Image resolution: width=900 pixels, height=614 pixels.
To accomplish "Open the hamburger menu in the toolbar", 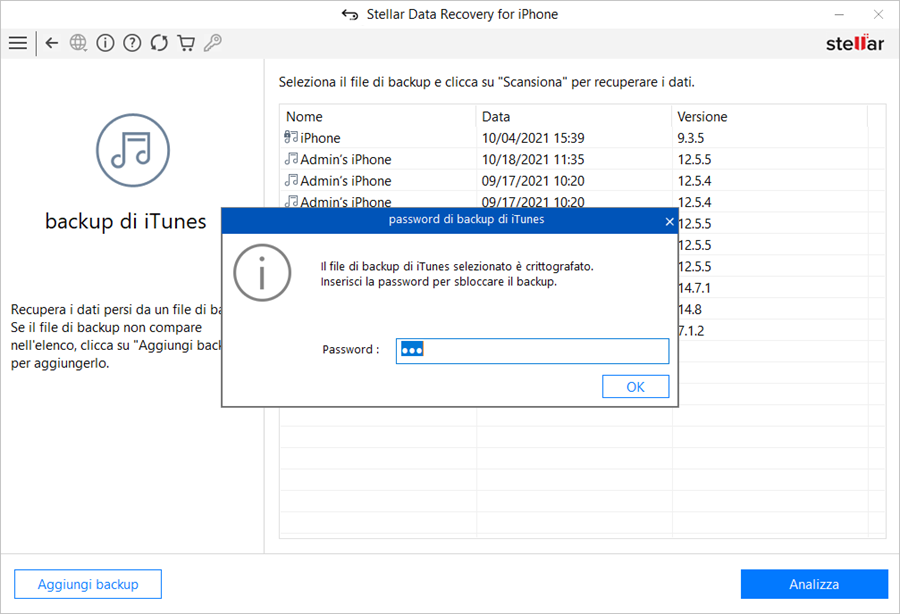I will 18,43.
